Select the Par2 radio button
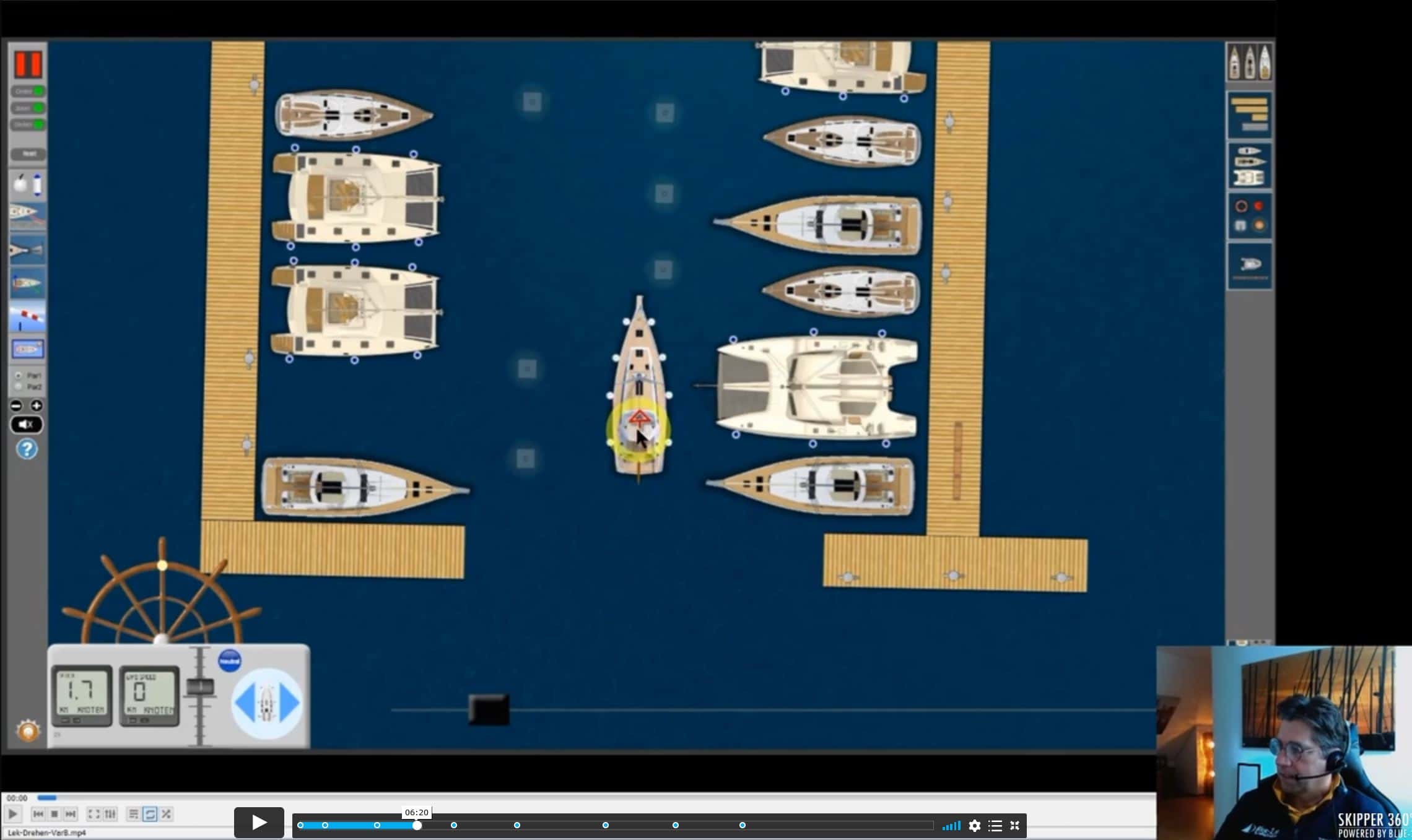The height and width of the screenshot is (840, 1412). tap(19, 387)
